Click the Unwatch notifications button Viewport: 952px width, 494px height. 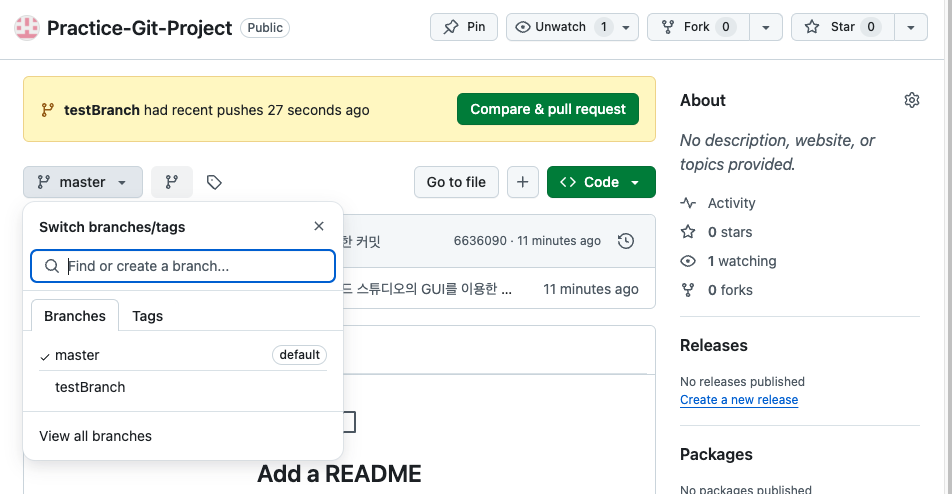pyautogui.click(x=562, y=27)
